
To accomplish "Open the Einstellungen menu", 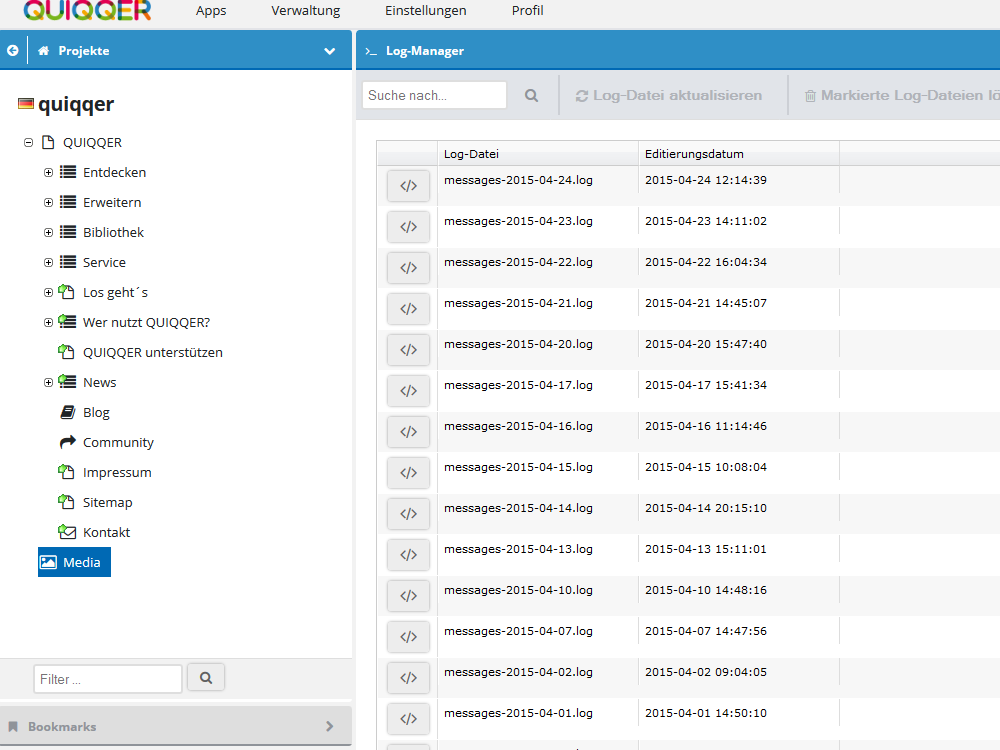I will [x=425, y=11].
